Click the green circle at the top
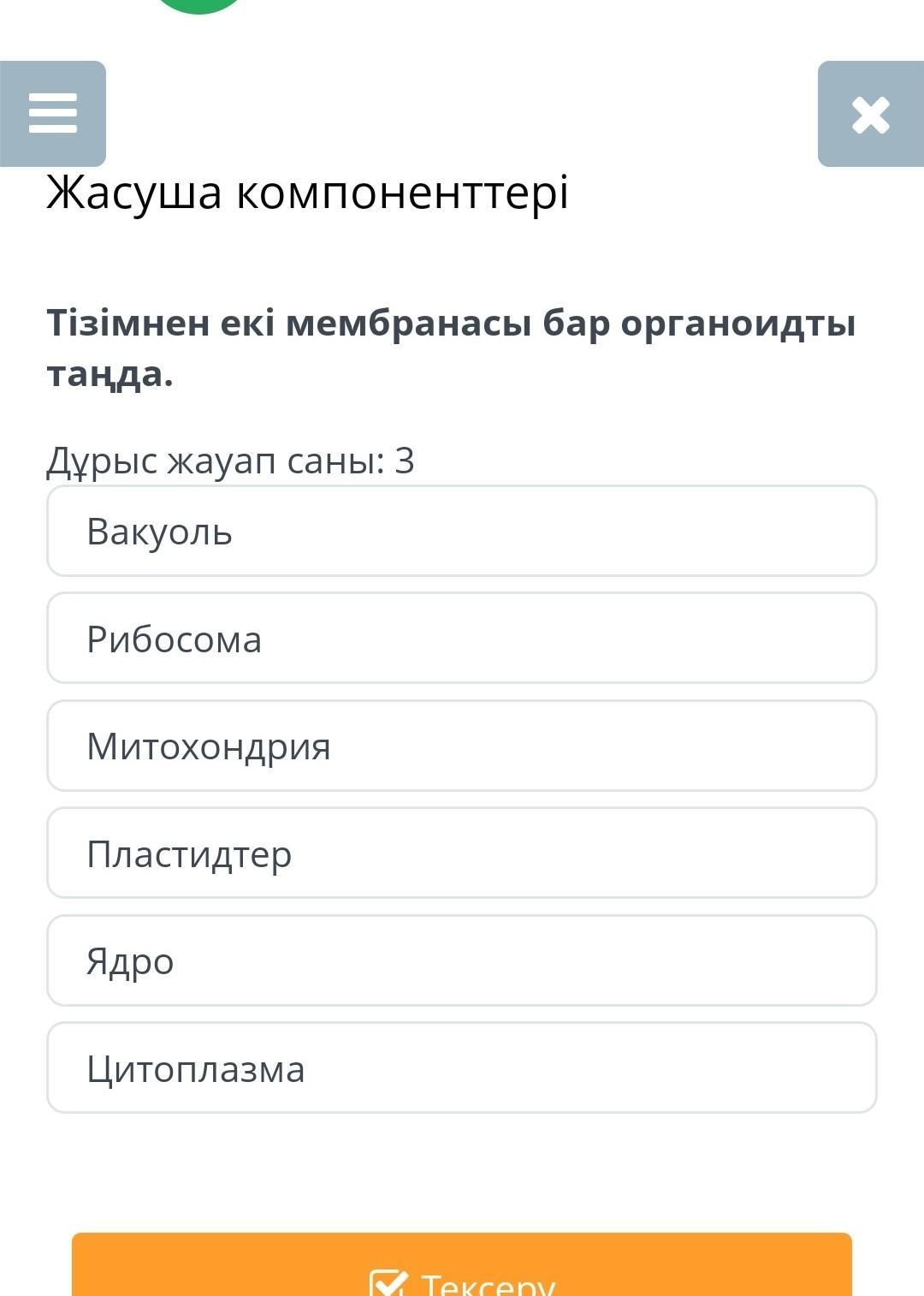The width and height of the screenshot is (924, 1296). click(200, 5)
